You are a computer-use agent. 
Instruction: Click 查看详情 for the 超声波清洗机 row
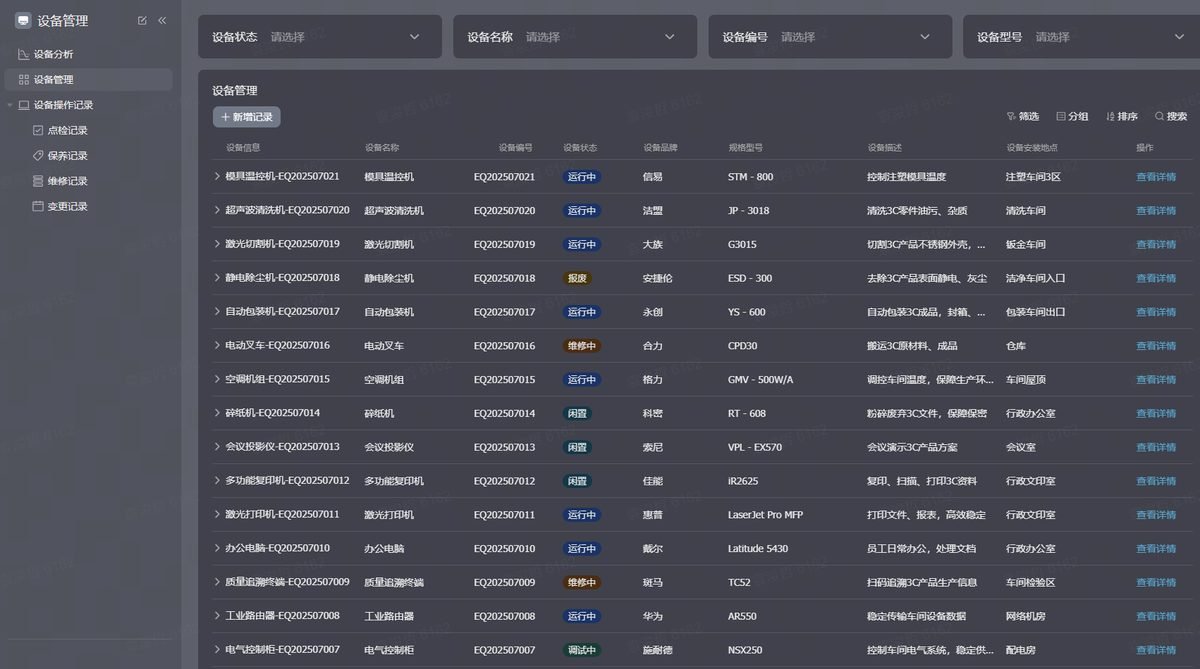click(1156, 211)
